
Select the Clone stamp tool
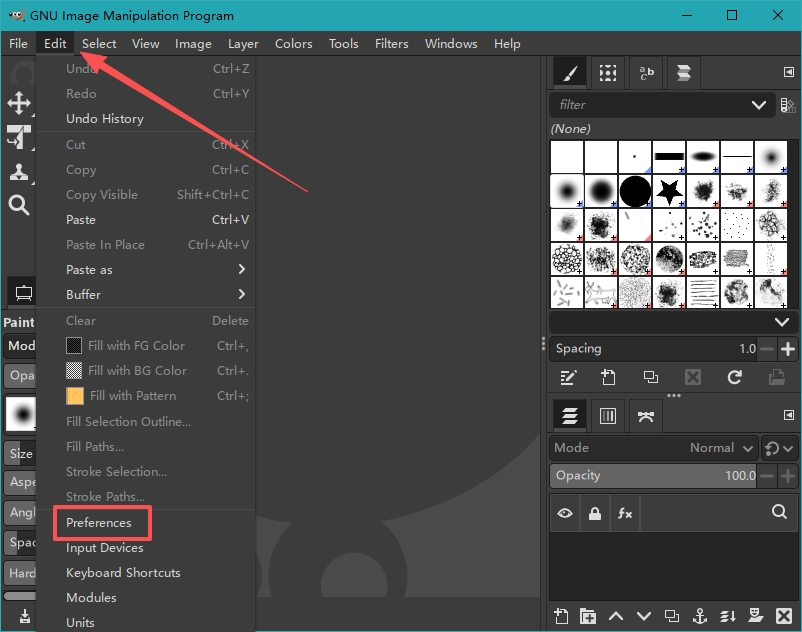19,172
